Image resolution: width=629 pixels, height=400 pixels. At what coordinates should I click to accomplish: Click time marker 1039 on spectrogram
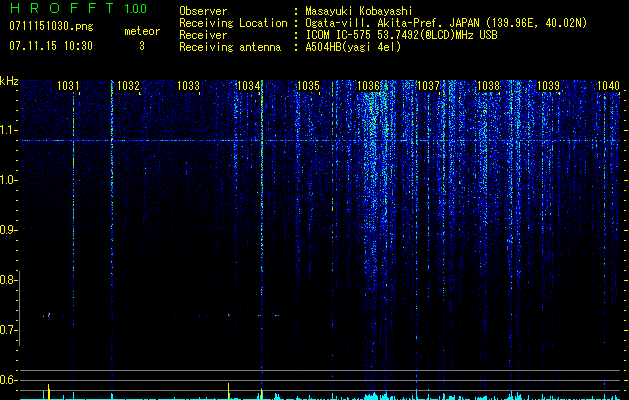point(548,86)
